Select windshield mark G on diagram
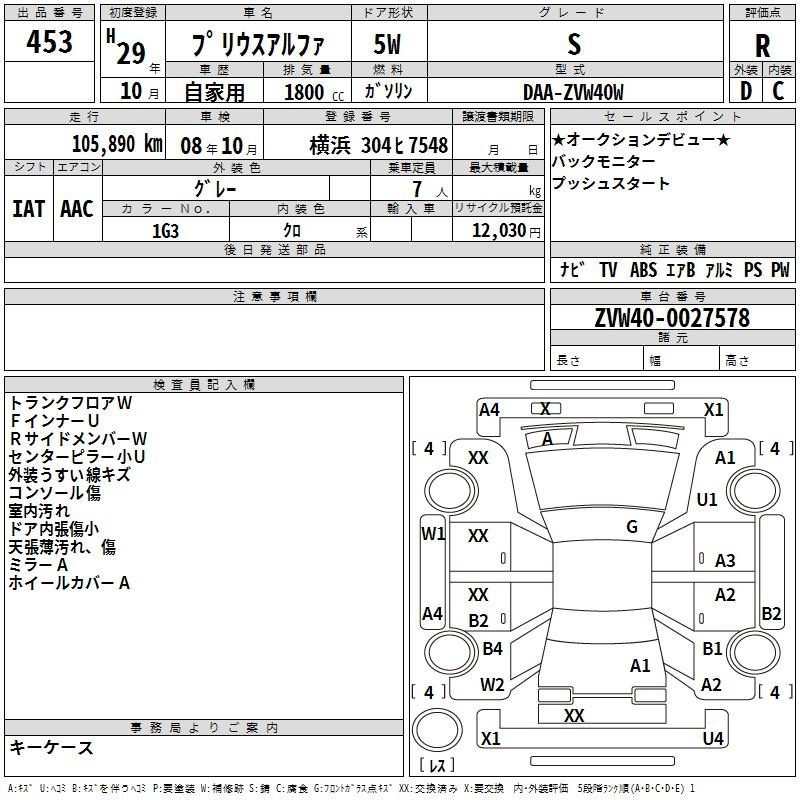The width and height of the screenshot is (800, 800). tap(632, 527)
